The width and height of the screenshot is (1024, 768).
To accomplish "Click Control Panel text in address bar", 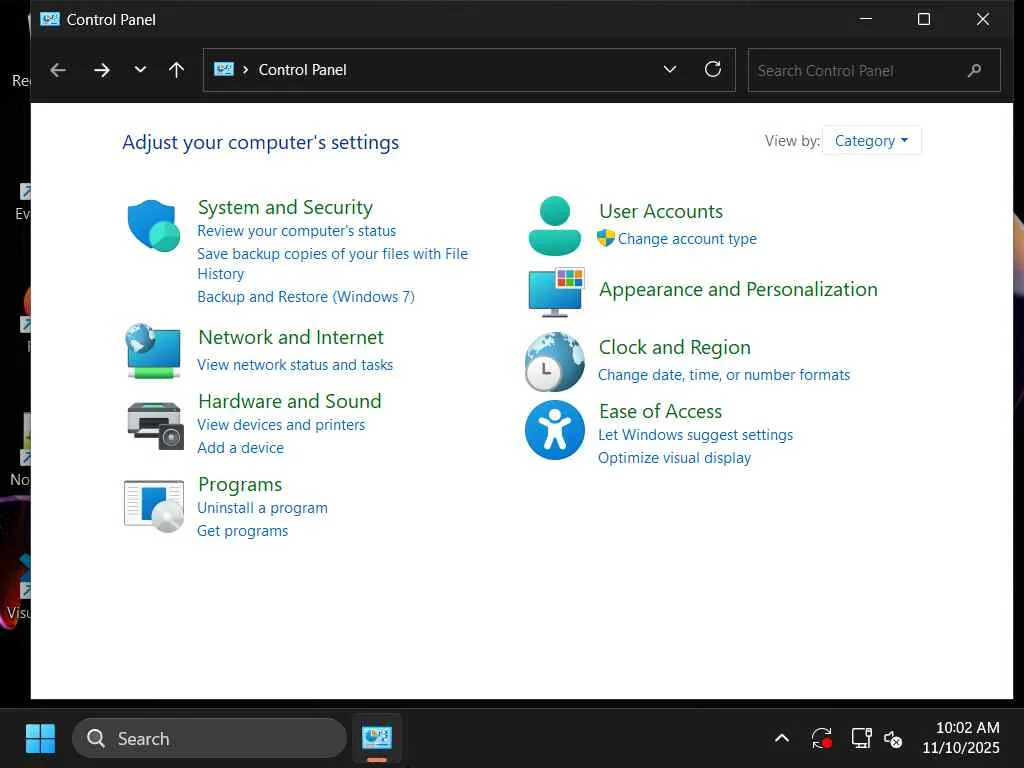I will [302, 70].
